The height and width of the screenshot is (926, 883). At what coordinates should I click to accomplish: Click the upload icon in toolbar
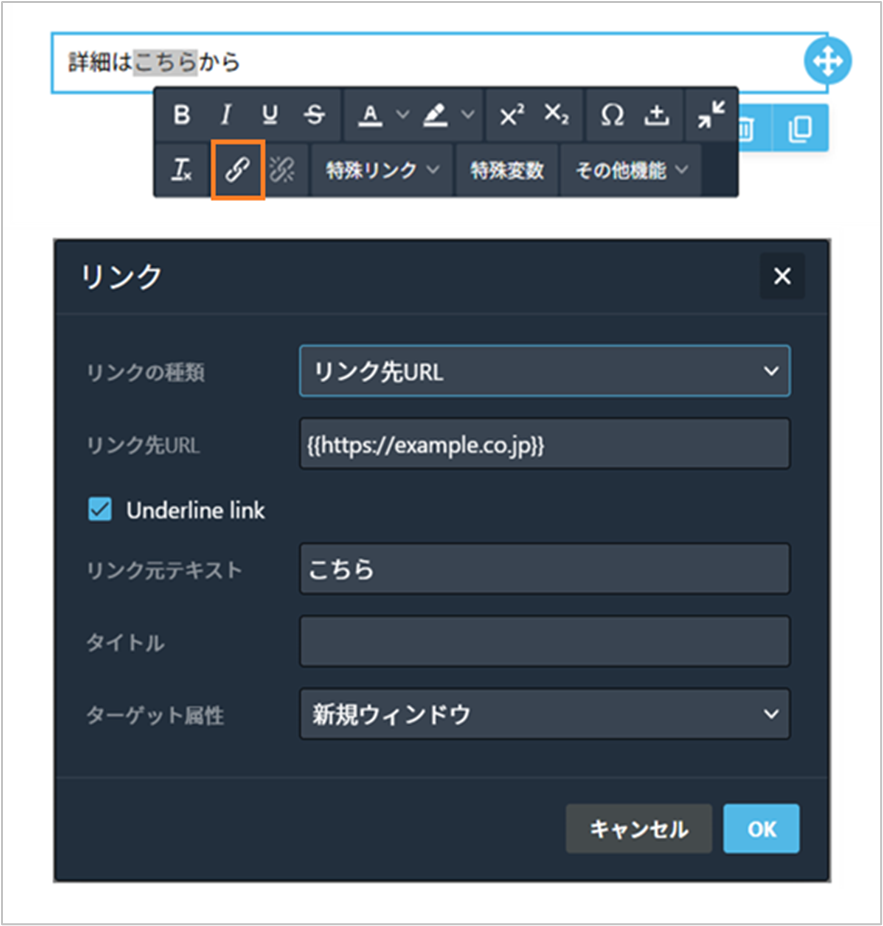[x=656, y=114]
